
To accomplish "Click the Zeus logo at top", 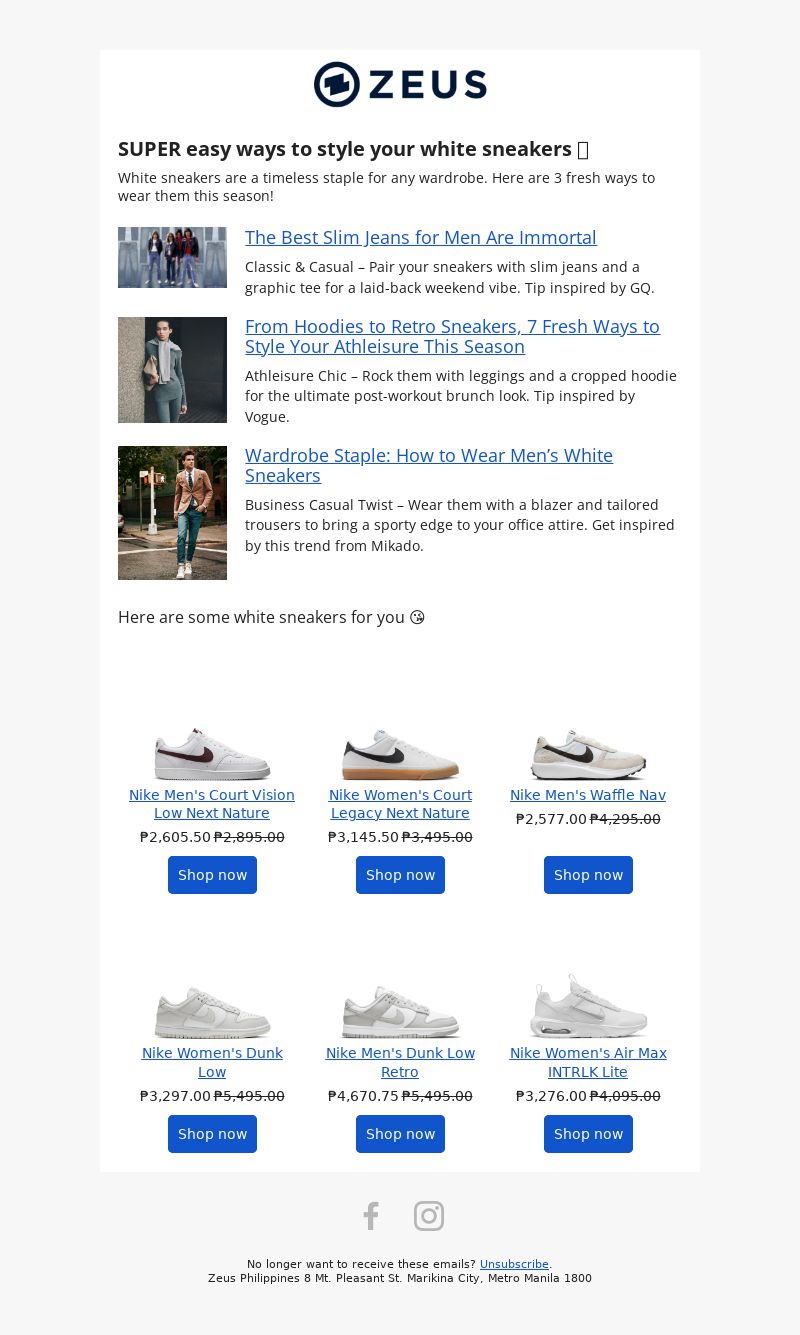I will [x=400, y=84].
